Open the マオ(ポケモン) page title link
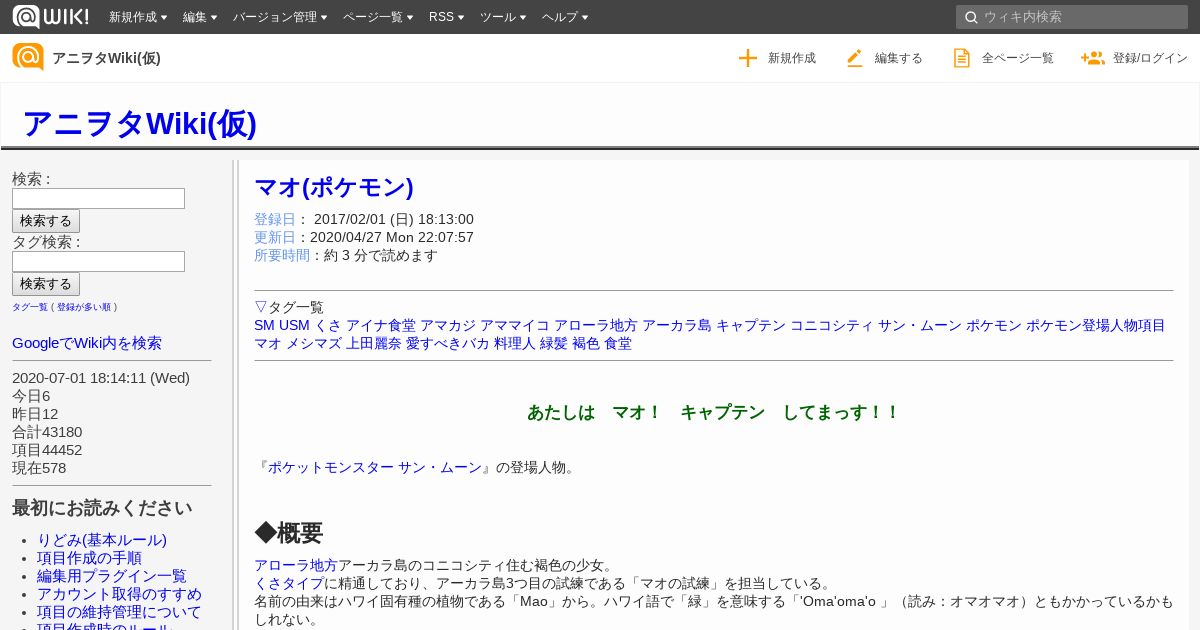Screen dimensions: 1200x630 click(334, 187)
